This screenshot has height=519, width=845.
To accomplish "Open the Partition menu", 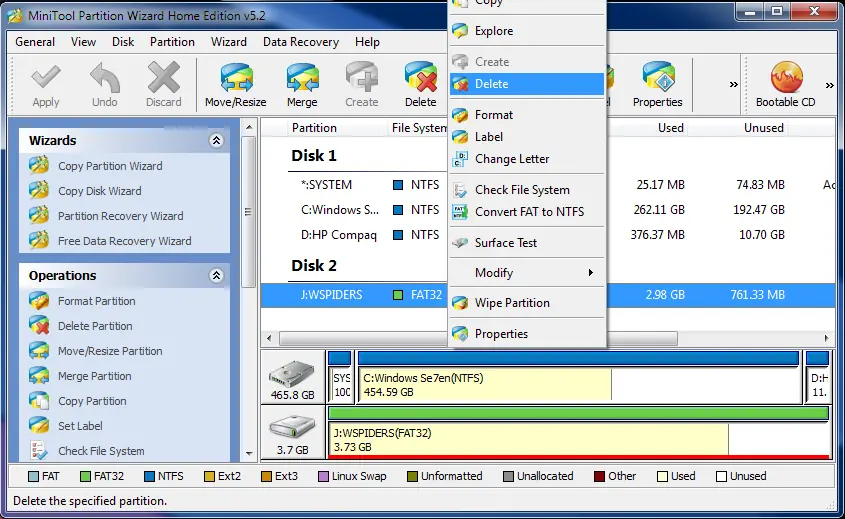I will tap(172, 41).
